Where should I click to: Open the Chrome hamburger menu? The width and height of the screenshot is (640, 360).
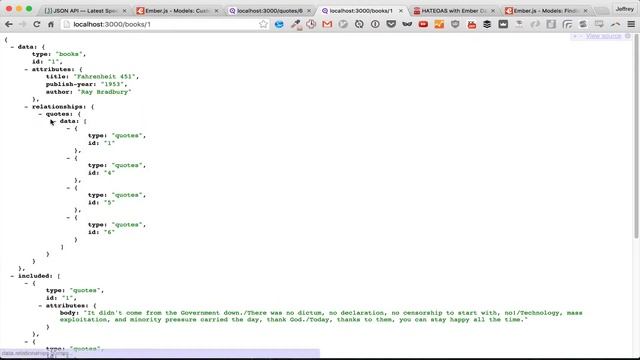[631, 24]
